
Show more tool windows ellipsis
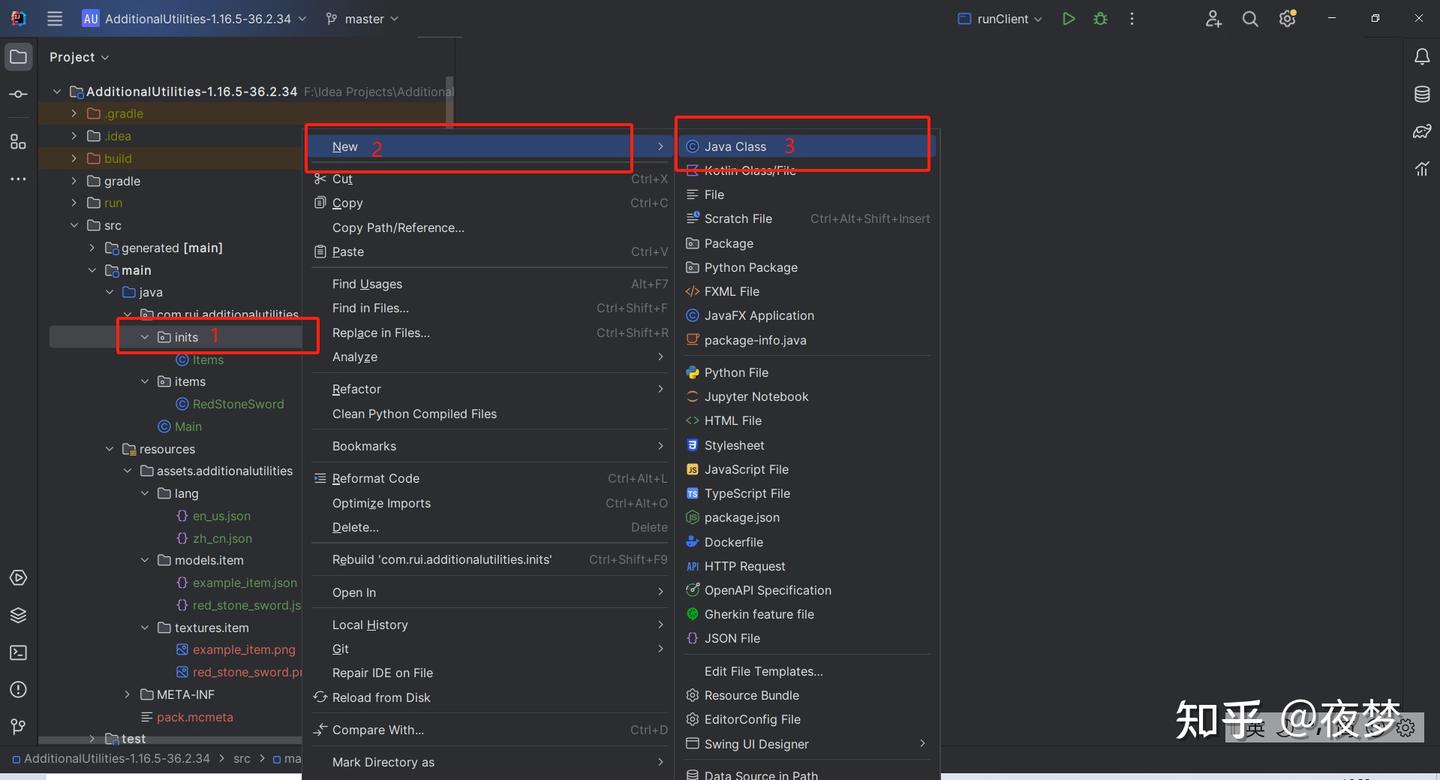tap(18, 179)
